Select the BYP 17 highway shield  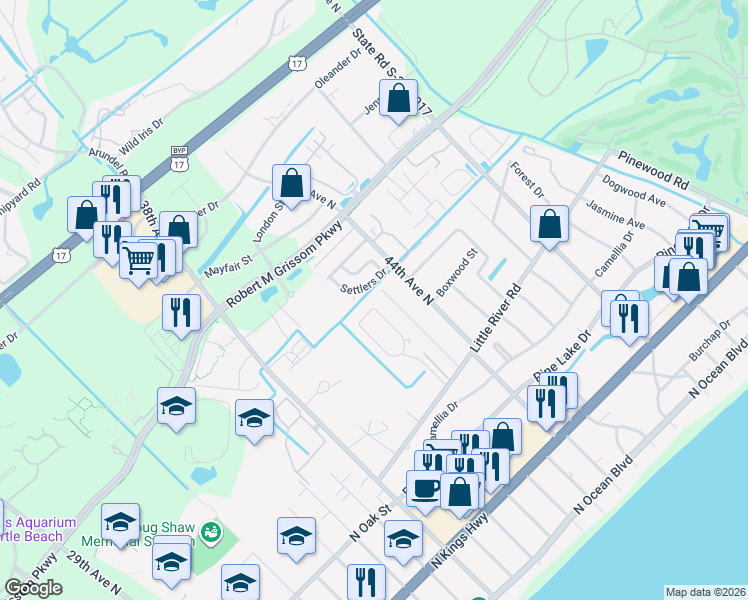pyautogui.click(x=179, y=159)
